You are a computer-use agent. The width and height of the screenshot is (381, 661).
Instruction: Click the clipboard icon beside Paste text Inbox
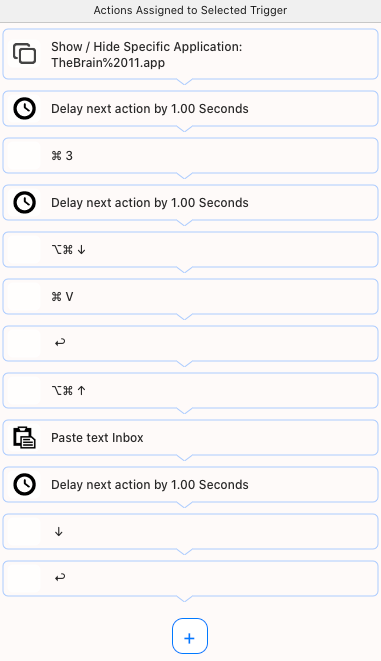[x=24, y=437]
